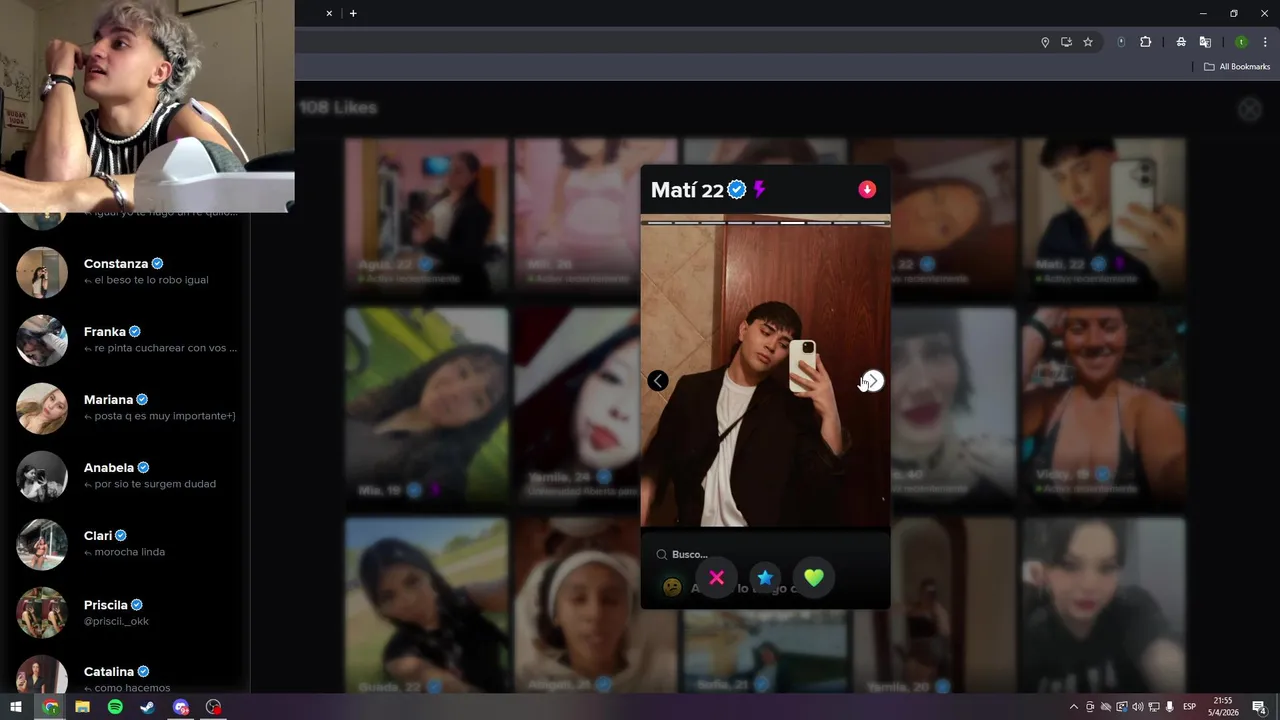
Task: Click volume icon in system tray
Action: 1138,707
